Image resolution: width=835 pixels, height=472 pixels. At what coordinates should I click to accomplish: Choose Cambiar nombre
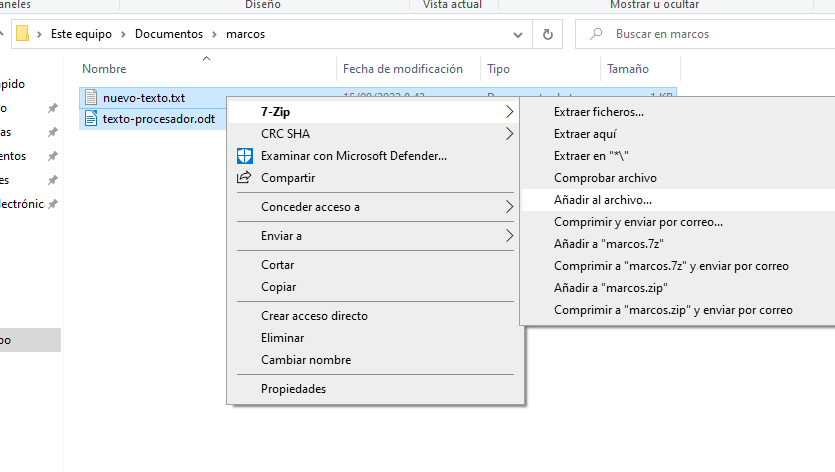[375, 360]
